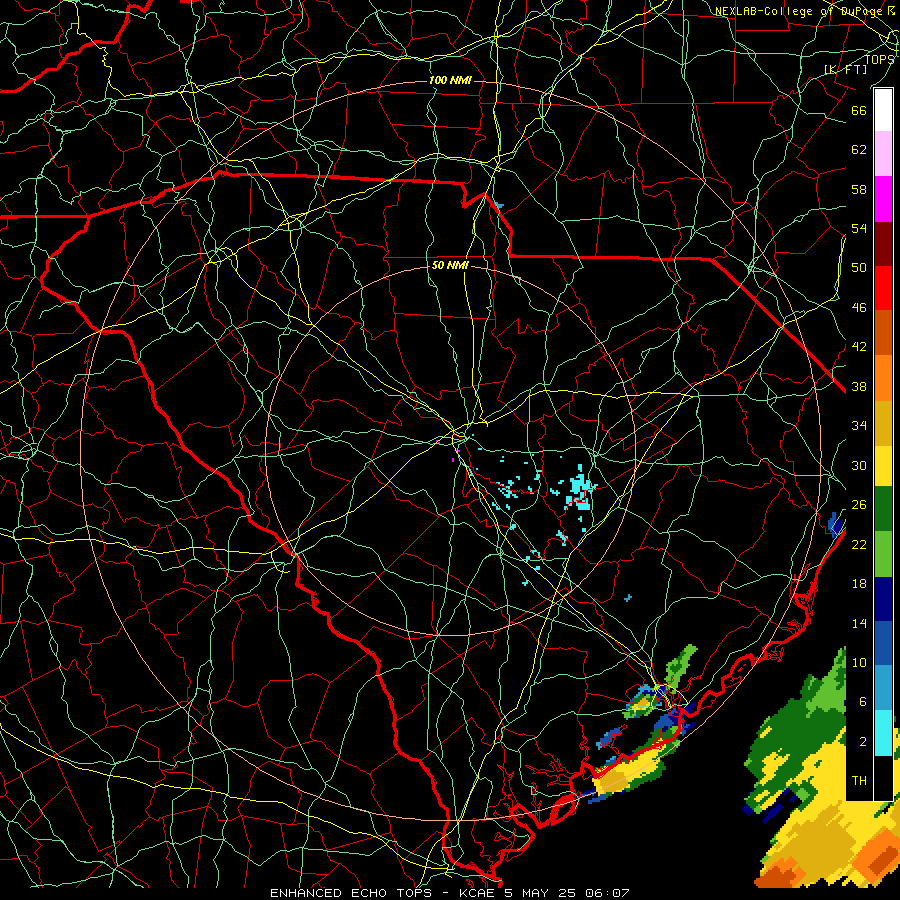
Task: Click the light pink legend swatch
Action: pos(883,154)
